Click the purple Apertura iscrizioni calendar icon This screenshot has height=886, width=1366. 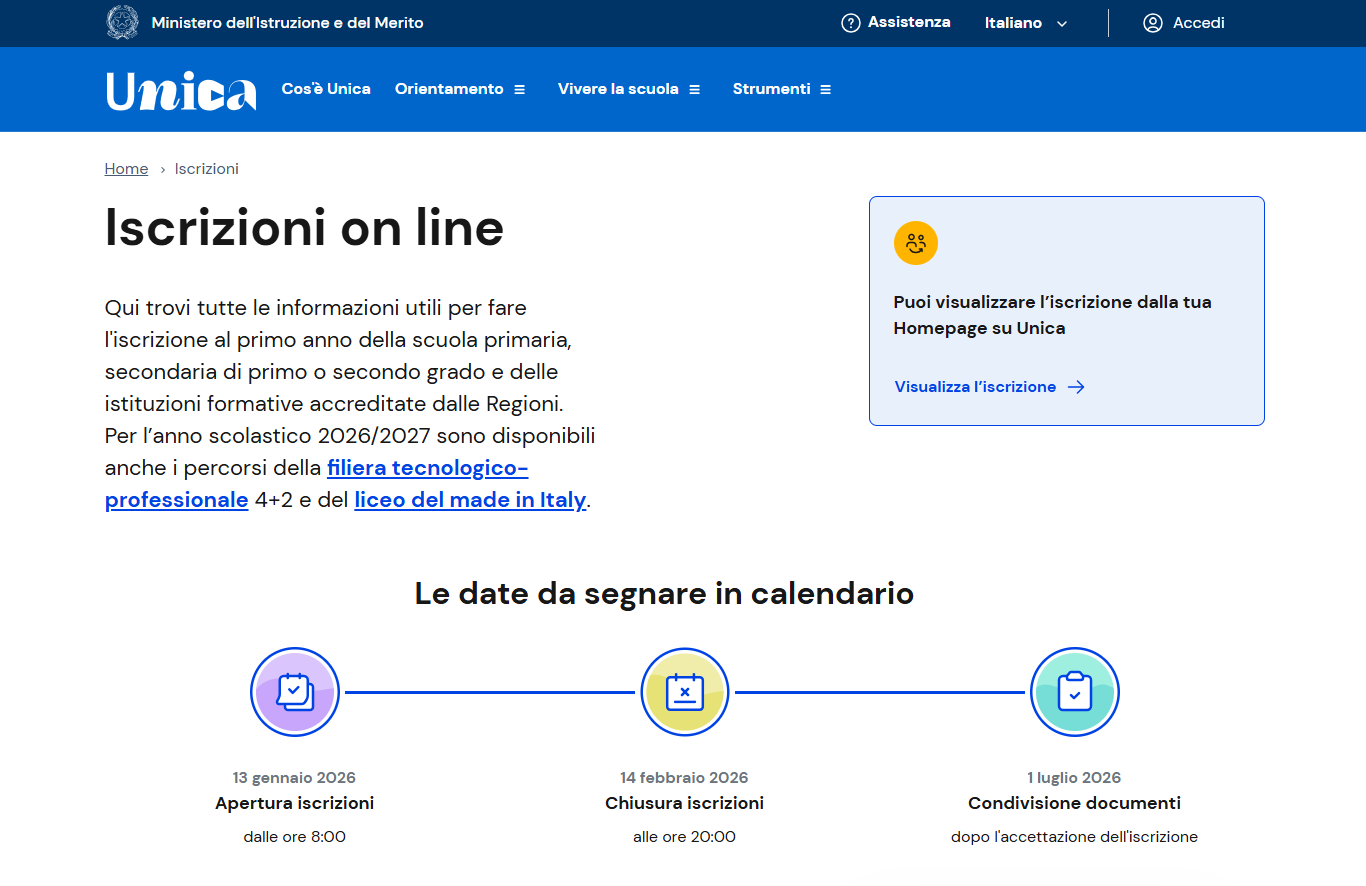(x=295, y=692)
